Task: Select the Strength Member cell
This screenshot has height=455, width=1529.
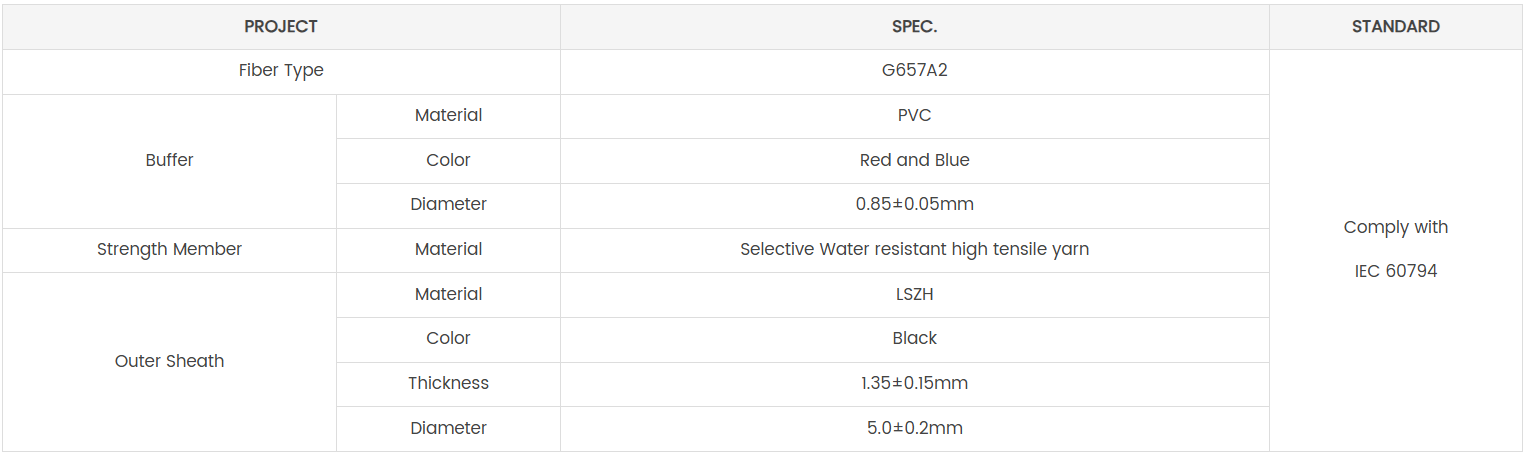Action: tap(169, 249)
